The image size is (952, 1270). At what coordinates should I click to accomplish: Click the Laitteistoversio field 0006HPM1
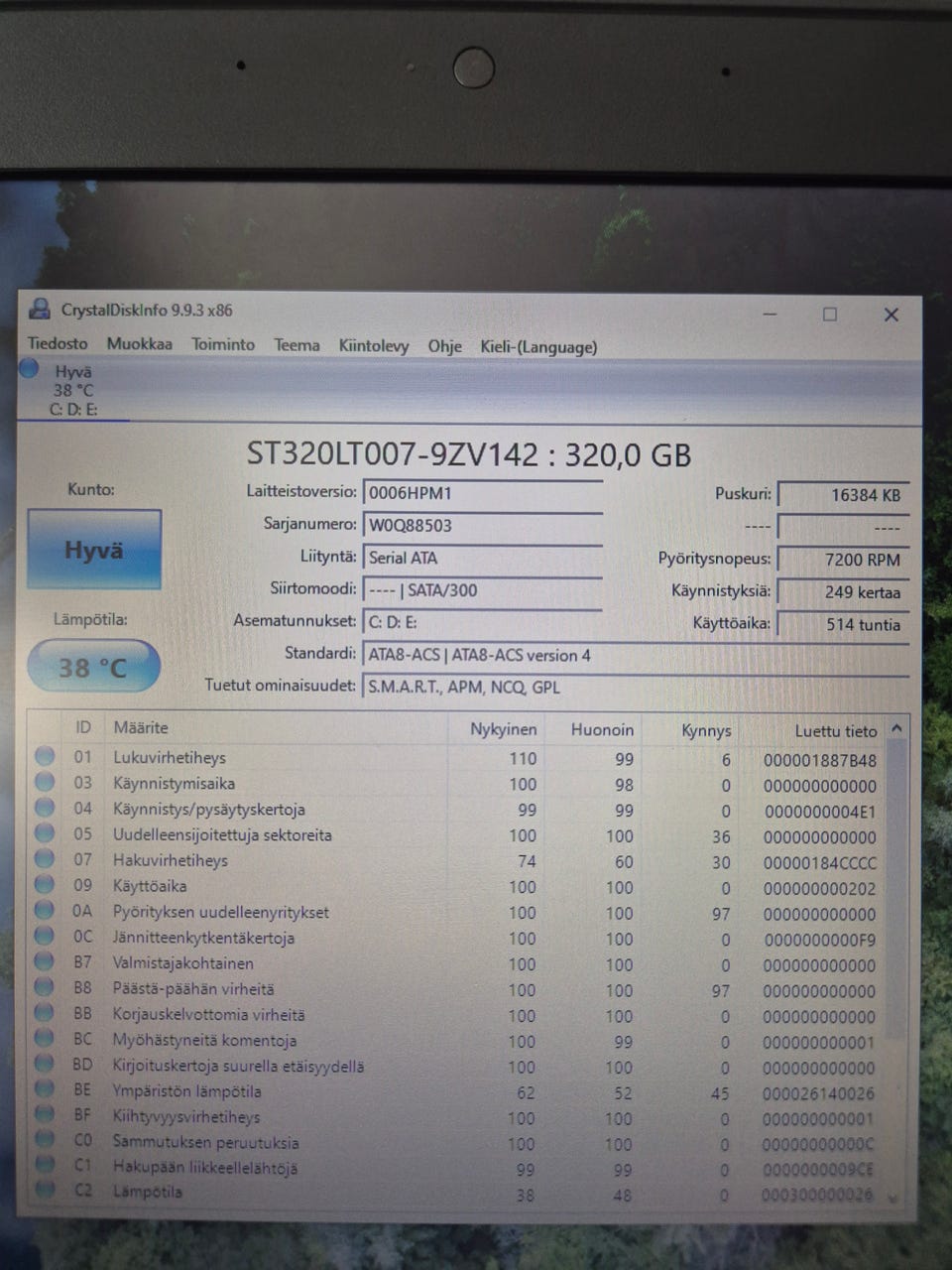tap(483, 493)
